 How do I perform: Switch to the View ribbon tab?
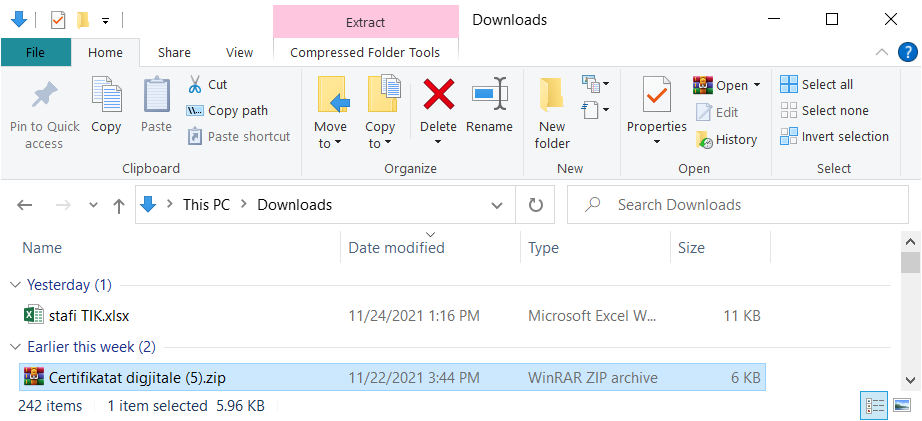click(239, 52)
